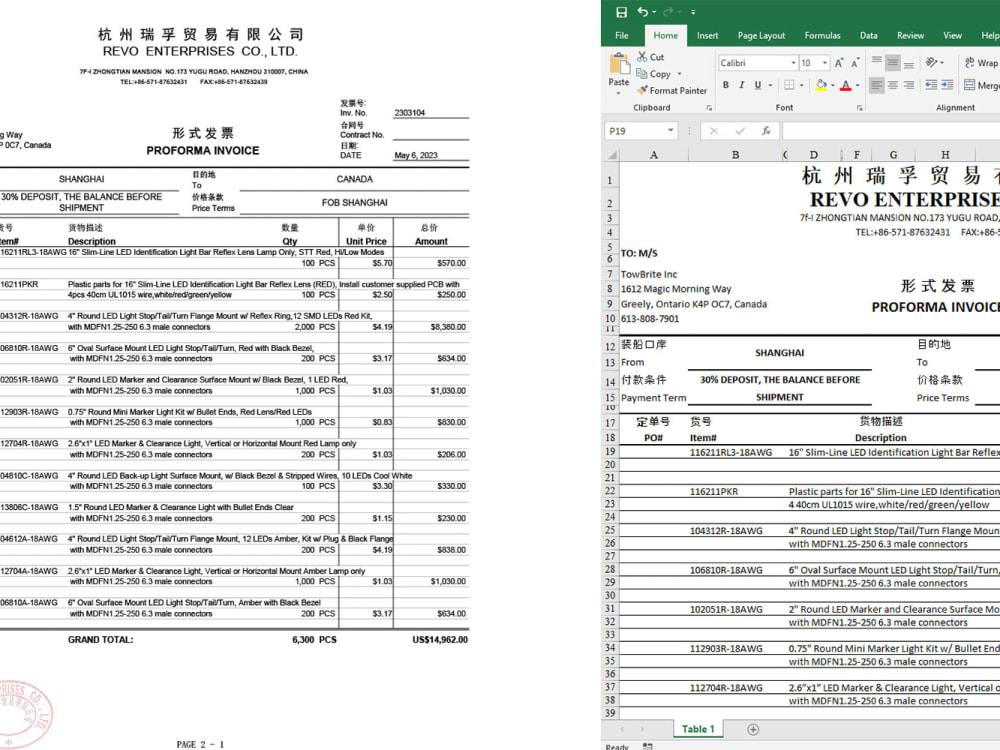1000x750 pixels.
Task: Open the View ribbon tab
Action: pyautogui.click(x=952, y=36)
